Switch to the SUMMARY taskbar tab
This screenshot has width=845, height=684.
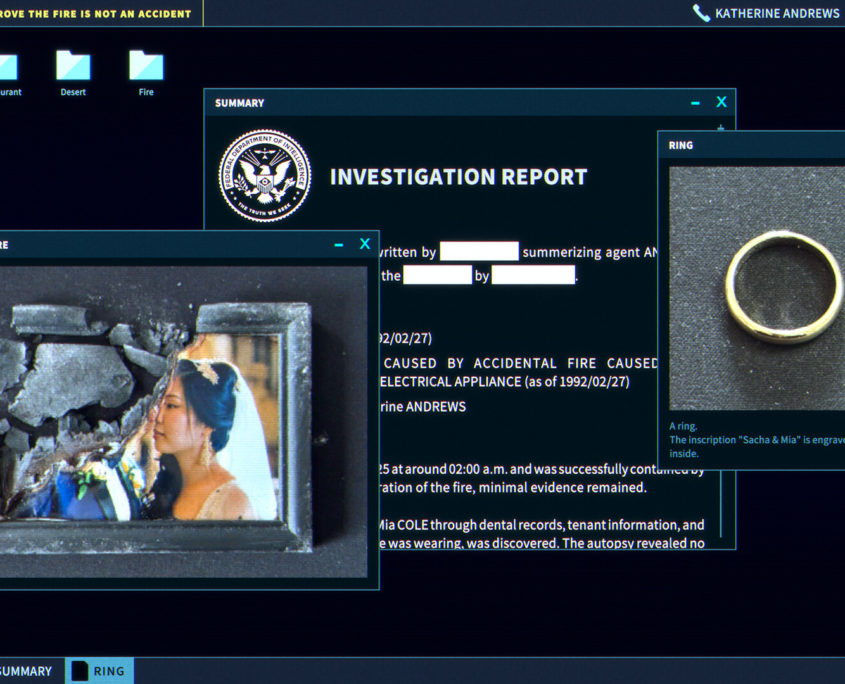(x=26, y=671)
